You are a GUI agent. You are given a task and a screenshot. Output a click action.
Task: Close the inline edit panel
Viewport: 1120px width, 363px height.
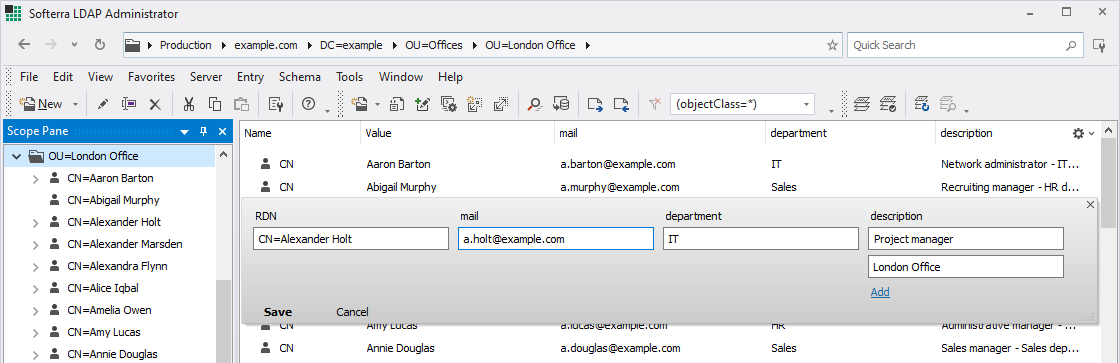1090,204
